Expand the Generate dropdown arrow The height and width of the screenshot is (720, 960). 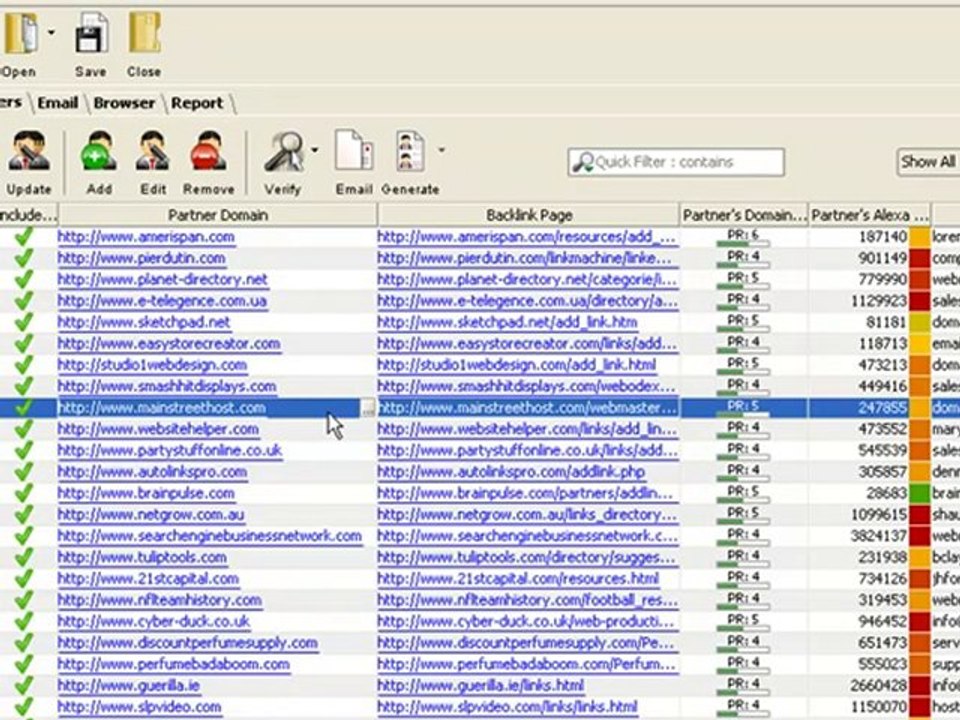coord(441,150)
